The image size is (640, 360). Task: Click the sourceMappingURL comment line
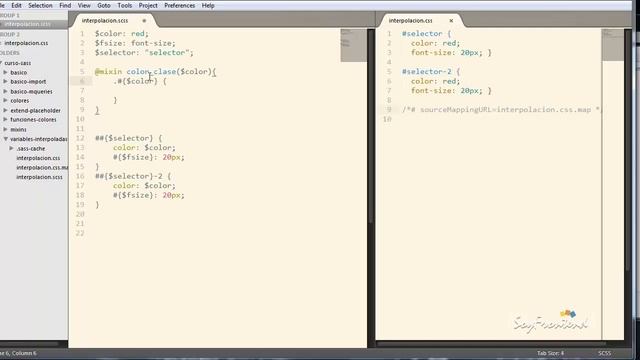(x=502, y=110)
